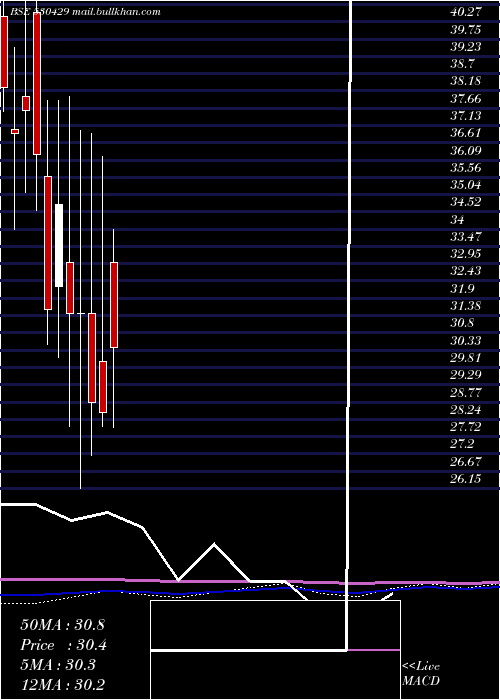
Task: Click the 5MA : 30.3 readout
Action: (58, 665)
